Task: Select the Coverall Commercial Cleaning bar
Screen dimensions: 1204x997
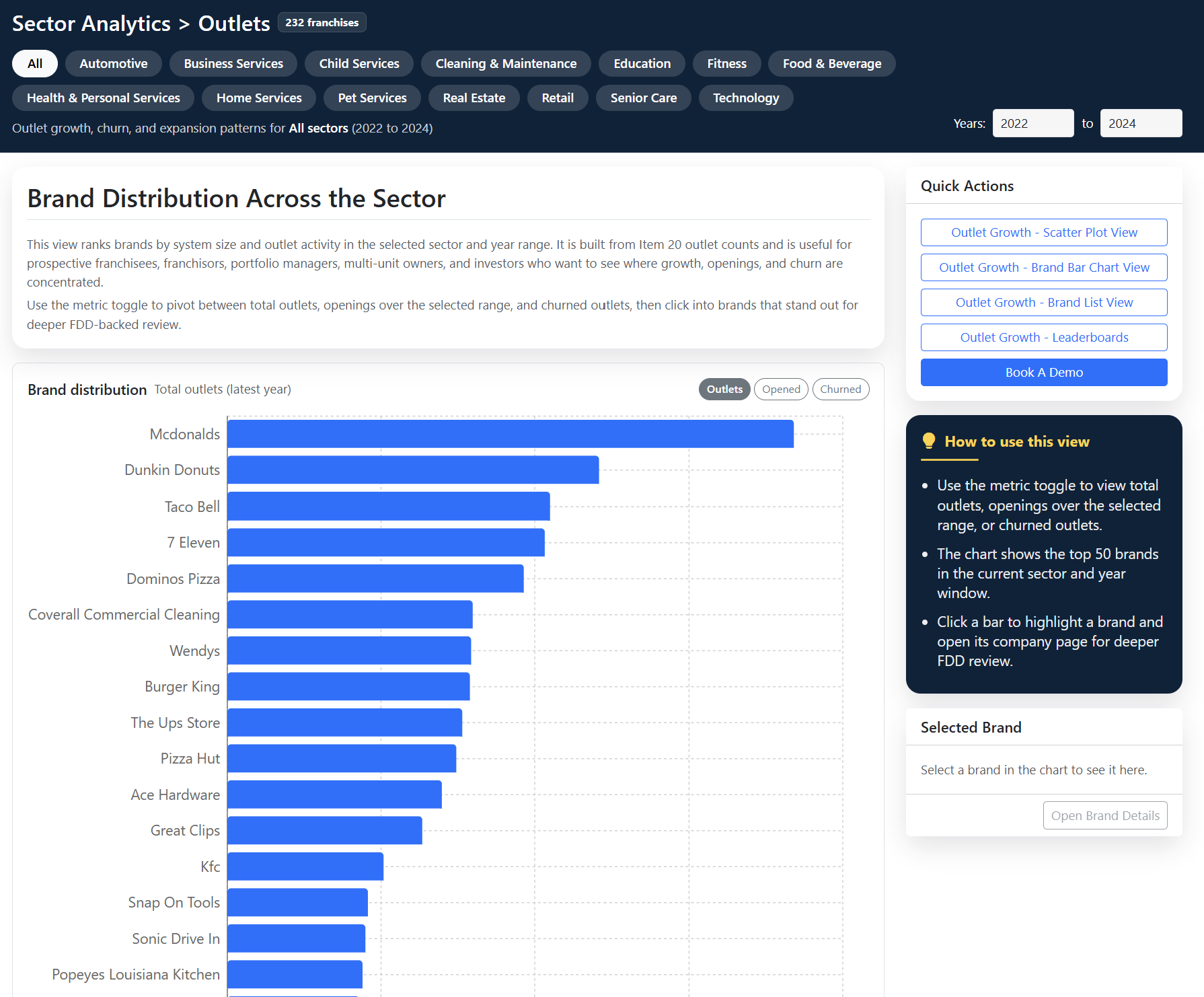Action: (x=350, y=614)
